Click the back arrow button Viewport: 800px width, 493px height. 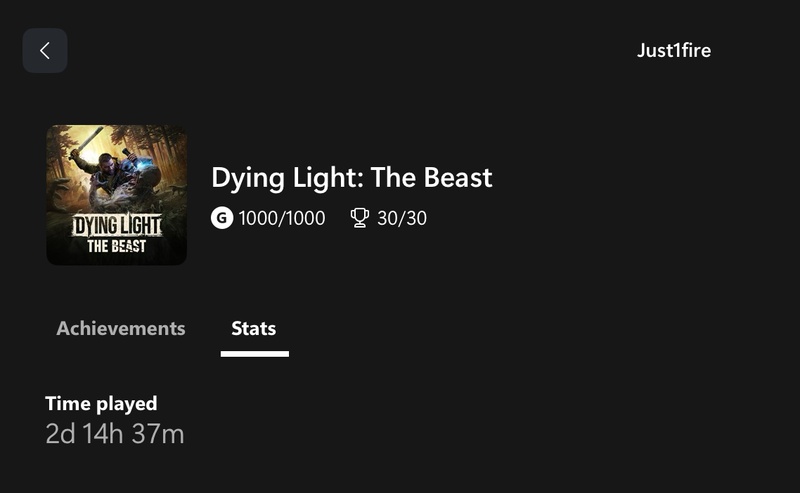point(45,51)
